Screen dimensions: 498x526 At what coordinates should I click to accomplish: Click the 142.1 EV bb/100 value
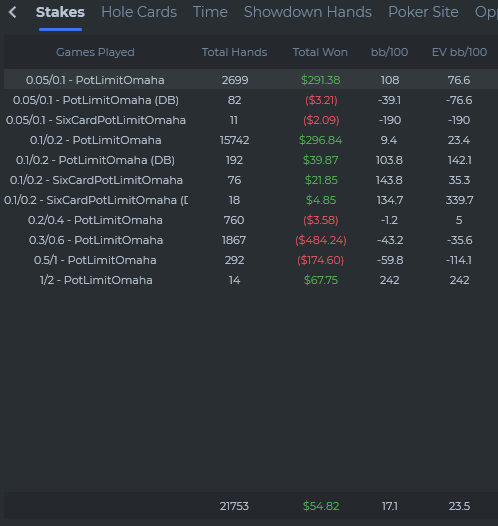[x=459, y=160]
